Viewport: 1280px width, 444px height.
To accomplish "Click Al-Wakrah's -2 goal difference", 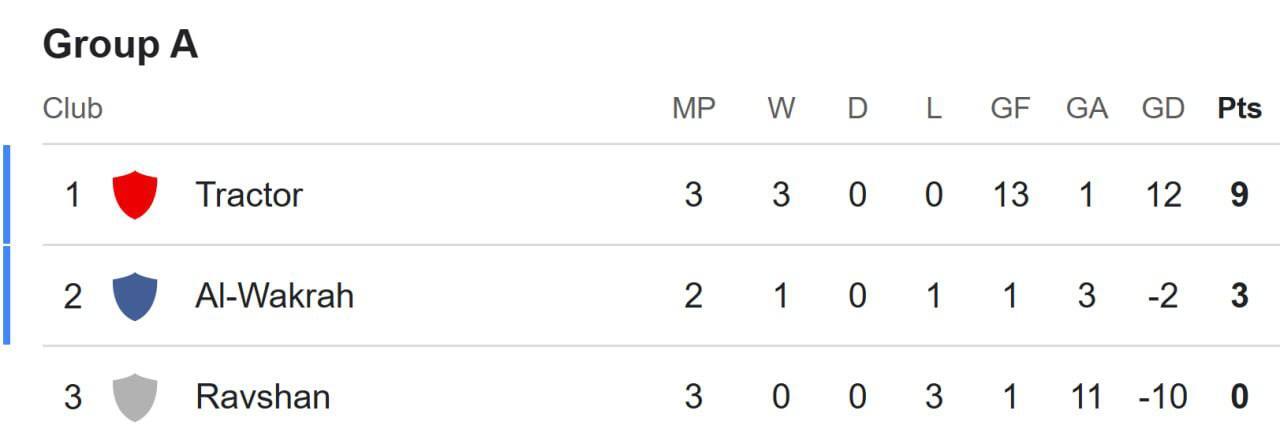I will click(x=1163, y=296).
